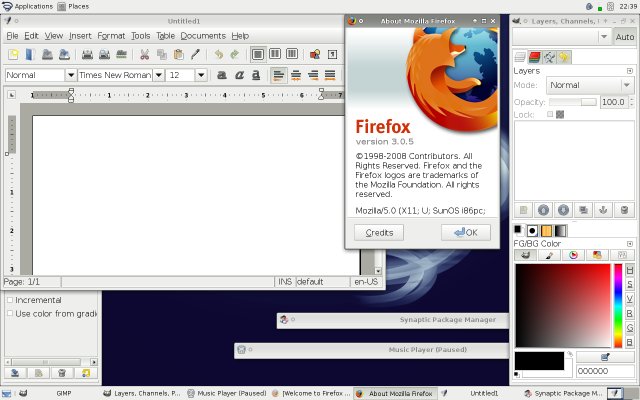Apply bold formatting in AbiWord
The image size is (640, 400).
[x=222, y=75]
